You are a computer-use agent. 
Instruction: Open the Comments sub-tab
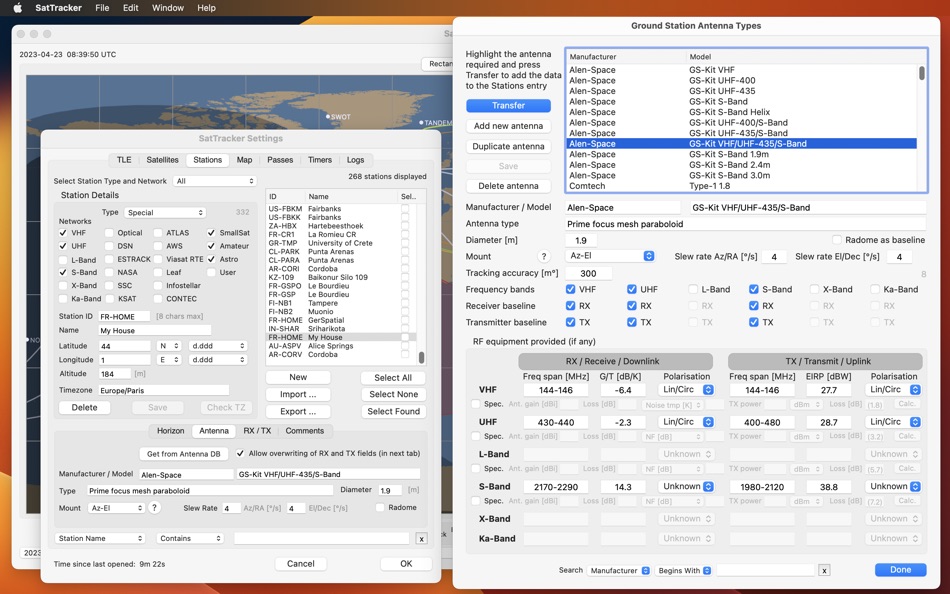tap(305, 431)
